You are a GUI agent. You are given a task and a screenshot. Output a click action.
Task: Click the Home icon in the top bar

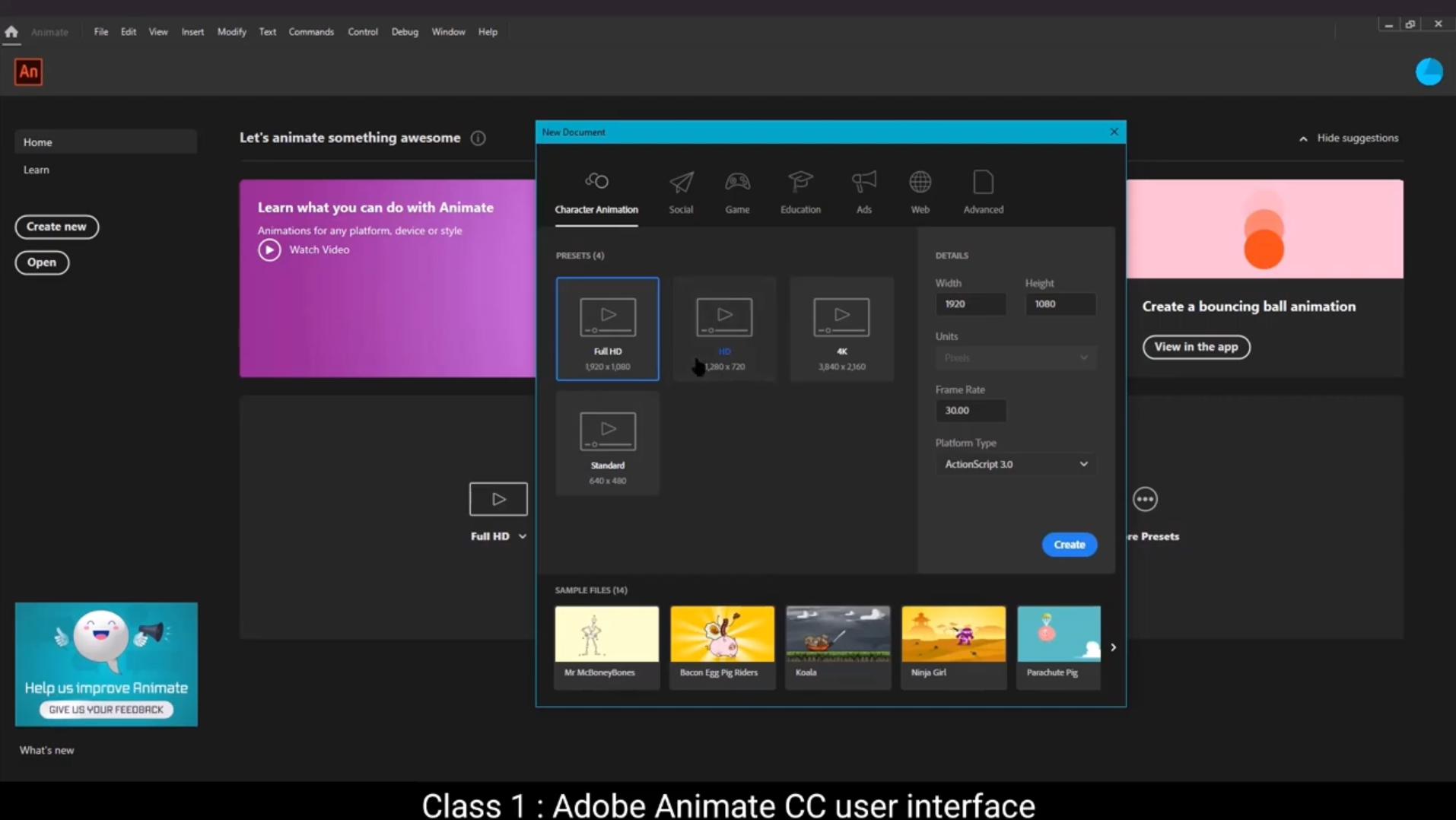(11, 31)
